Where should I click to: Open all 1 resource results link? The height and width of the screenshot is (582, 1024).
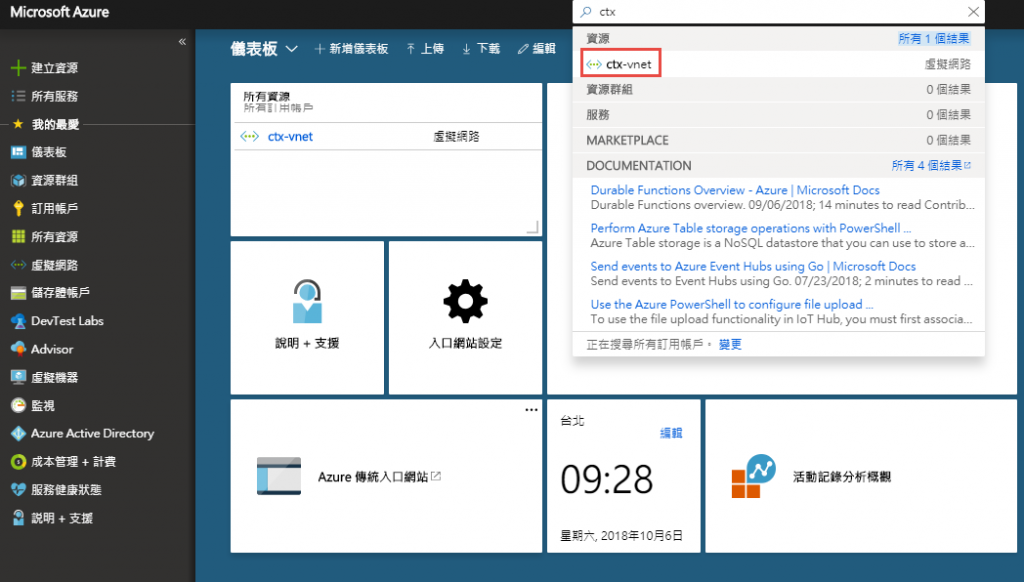(x=934, y=39)
